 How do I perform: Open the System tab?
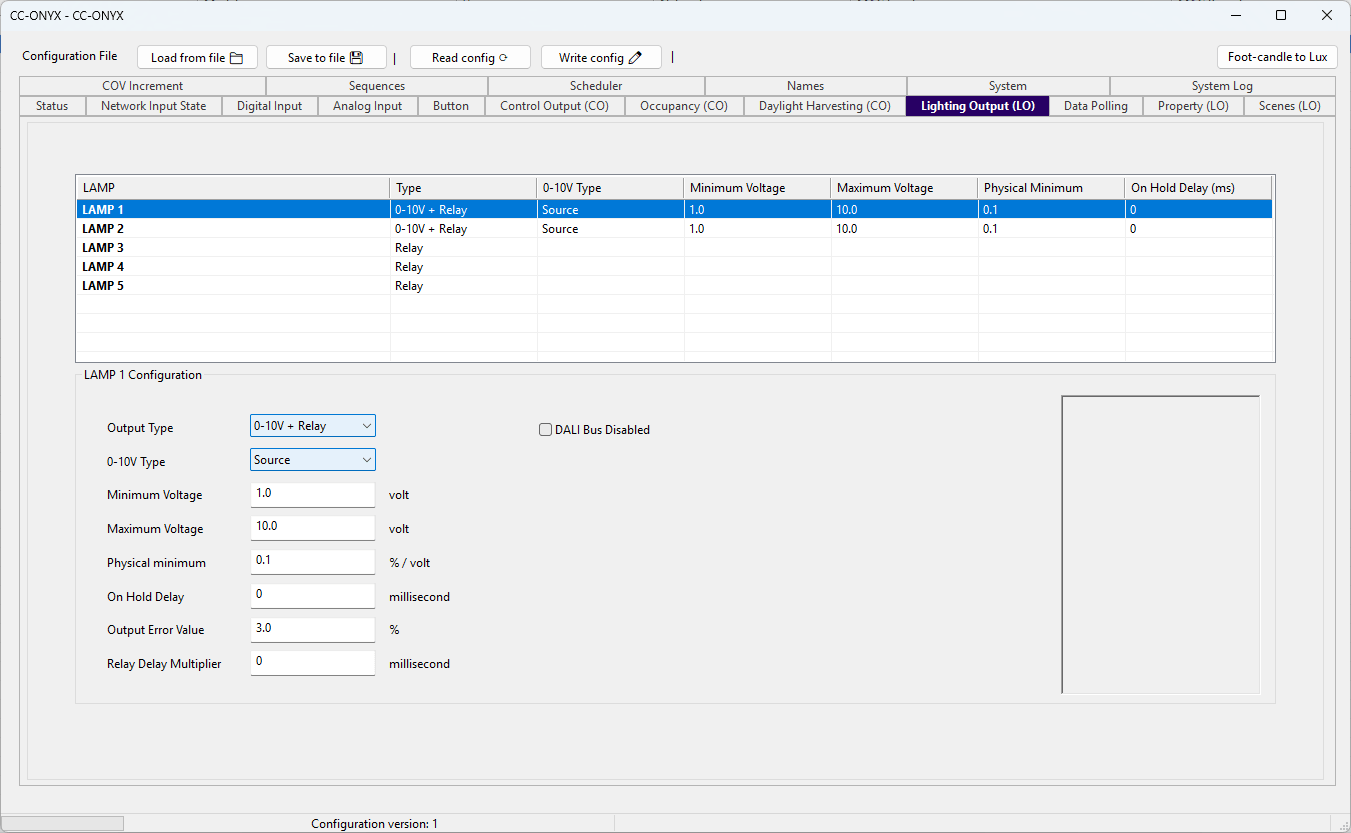pos(1008,86)
